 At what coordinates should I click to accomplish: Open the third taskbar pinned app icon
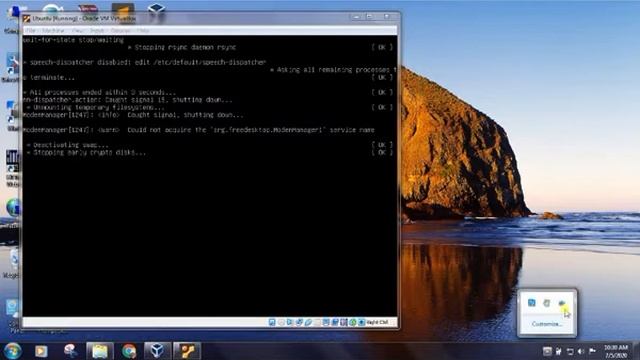(71, 351)
